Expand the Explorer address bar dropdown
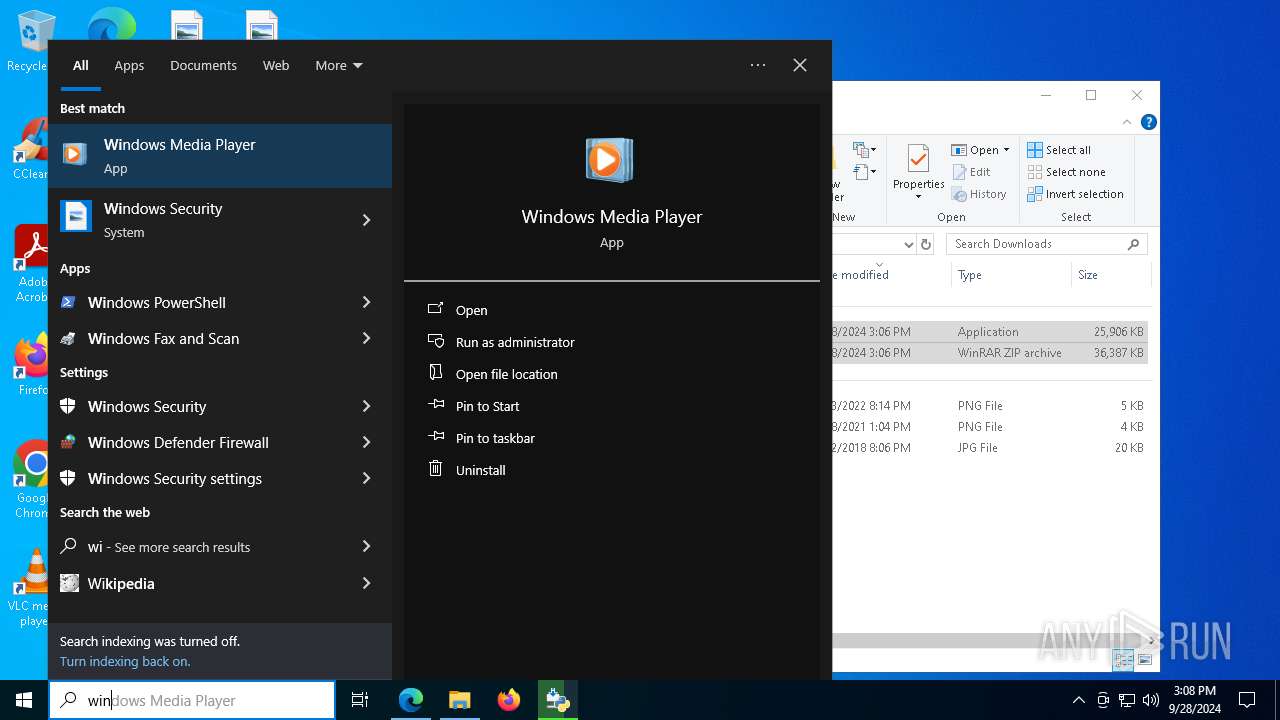 coord(908,244)
